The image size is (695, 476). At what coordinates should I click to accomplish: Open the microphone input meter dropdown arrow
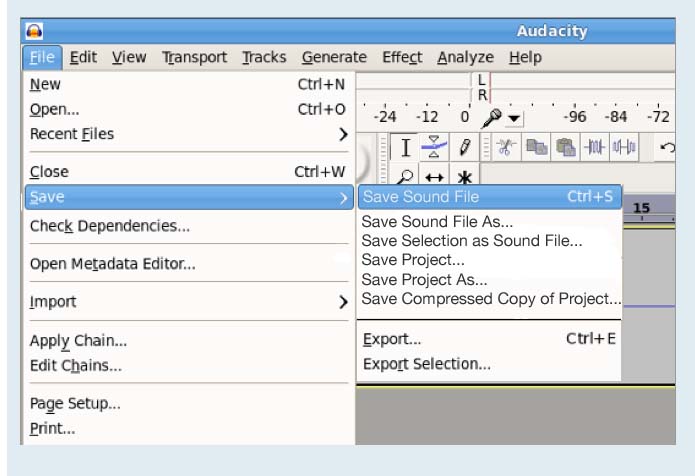point(514,117)
